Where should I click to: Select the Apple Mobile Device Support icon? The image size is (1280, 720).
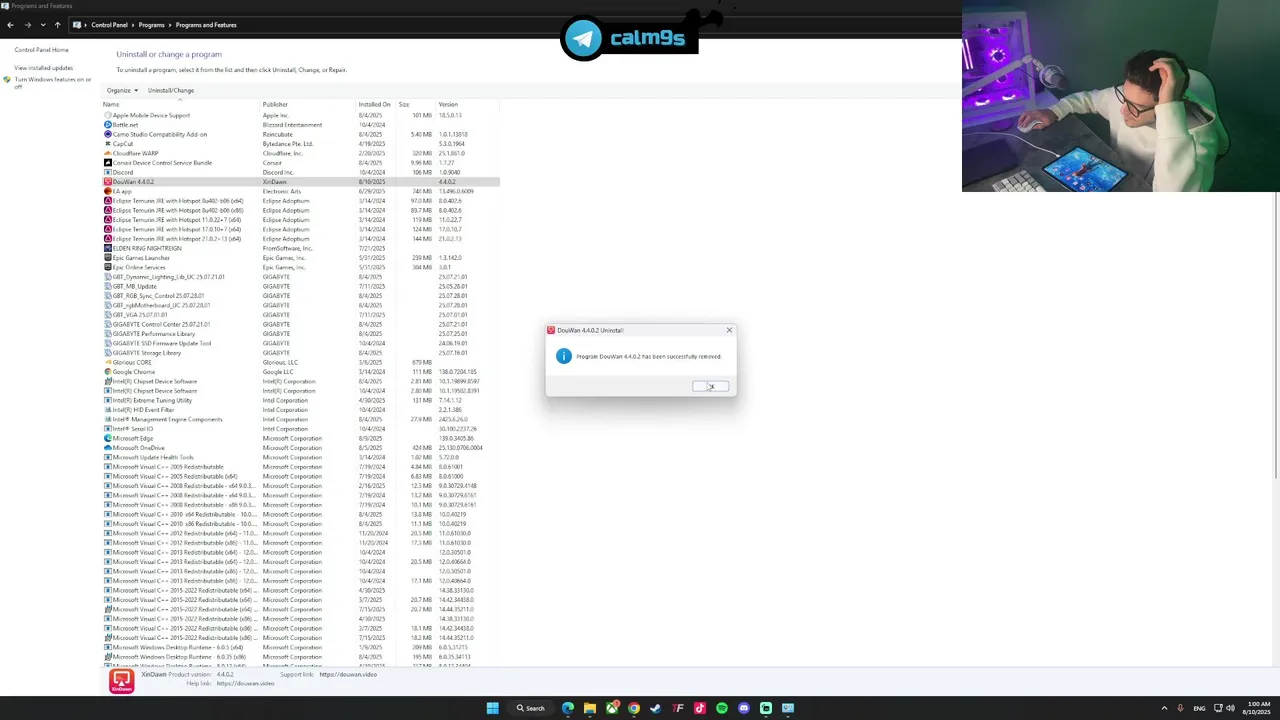(108, 115)
